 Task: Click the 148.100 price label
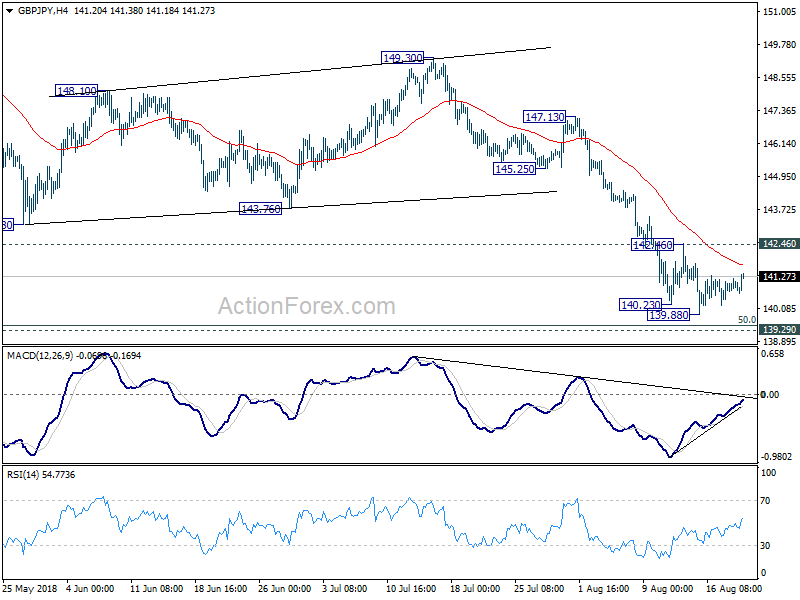77,91
